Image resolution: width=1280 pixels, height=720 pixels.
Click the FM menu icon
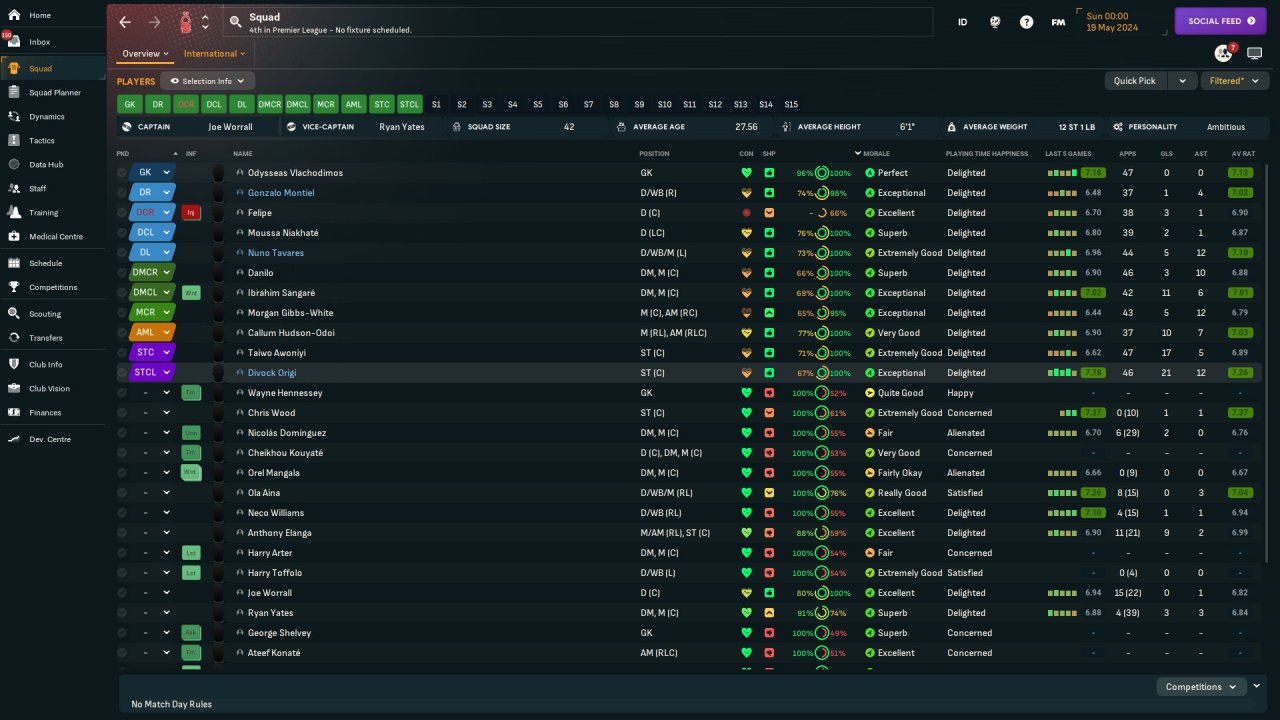1058,22
